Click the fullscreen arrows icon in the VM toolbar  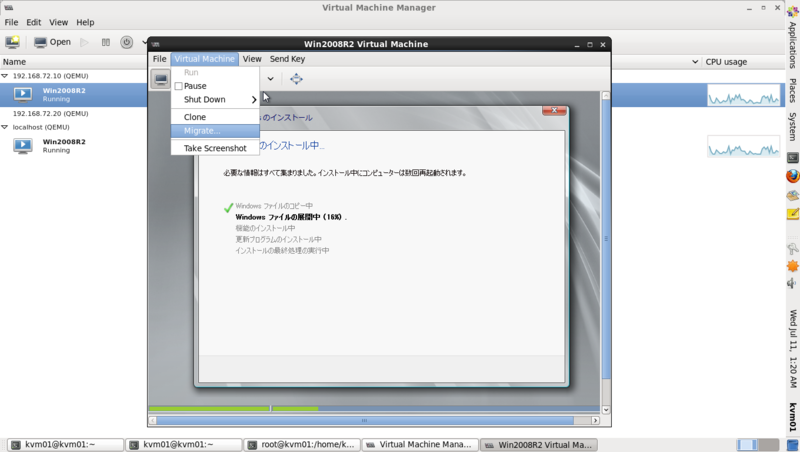point(296,79)
